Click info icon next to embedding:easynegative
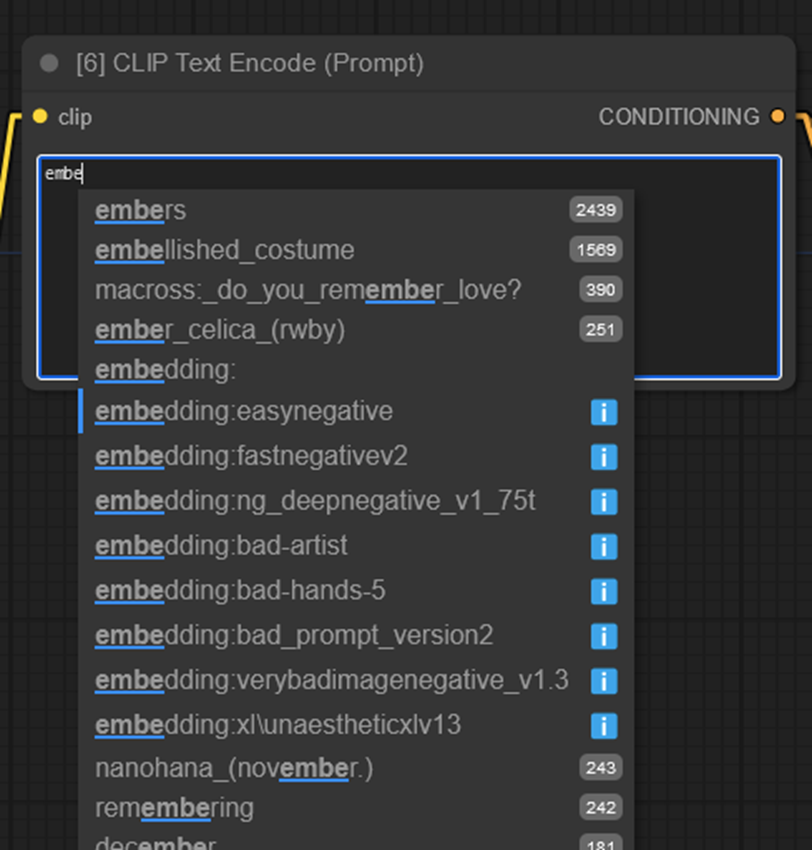 click(x=603, y=411)
